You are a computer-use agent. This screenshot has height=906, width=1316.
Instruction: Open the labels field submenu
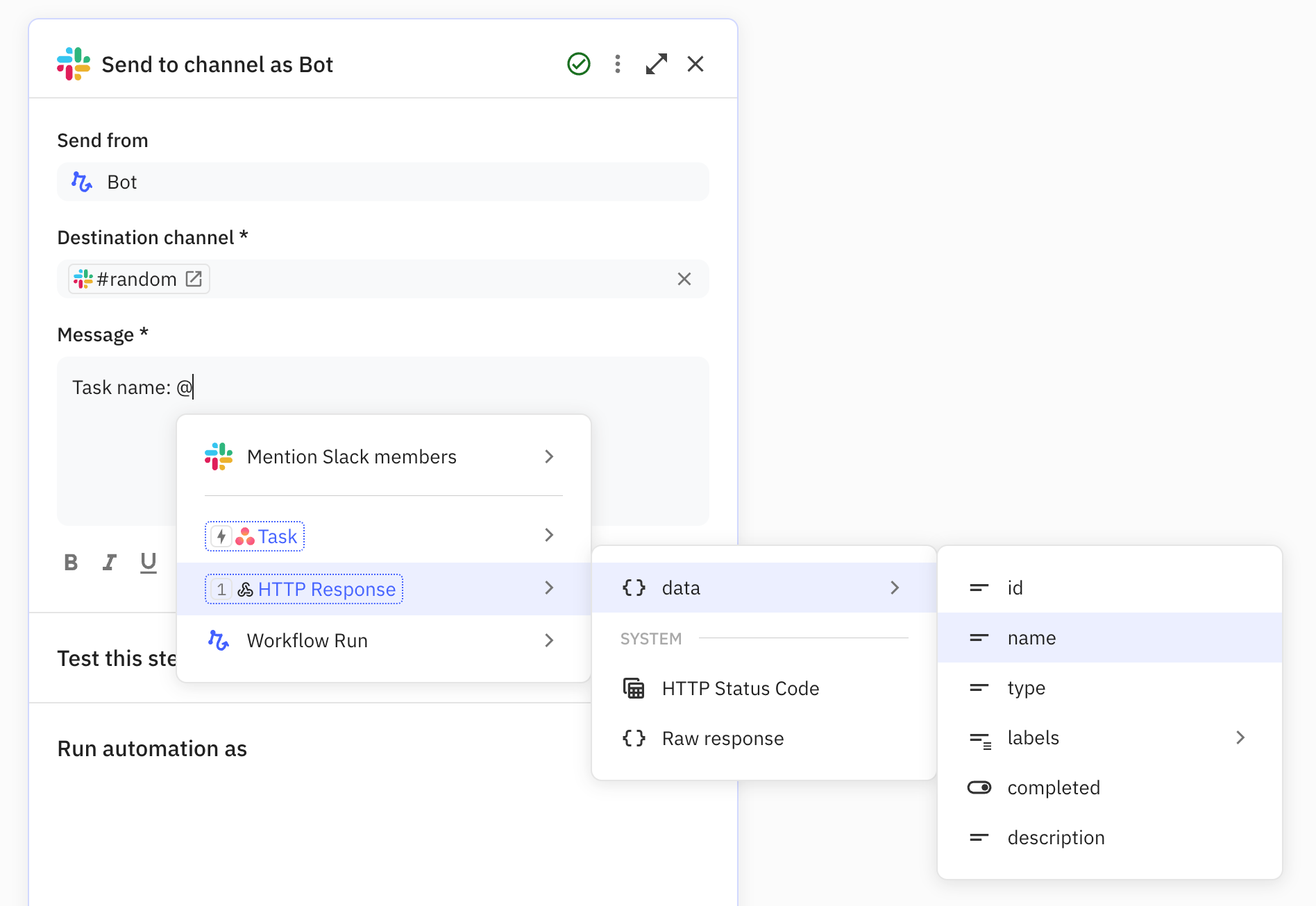(1110, 737)
